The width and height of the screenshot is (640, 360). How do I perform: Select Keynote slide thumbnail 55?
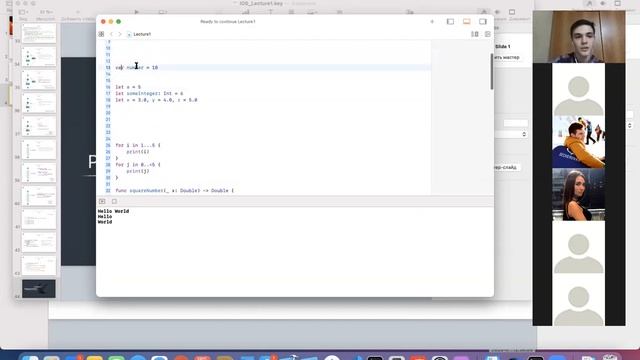(x=39, y=80)
